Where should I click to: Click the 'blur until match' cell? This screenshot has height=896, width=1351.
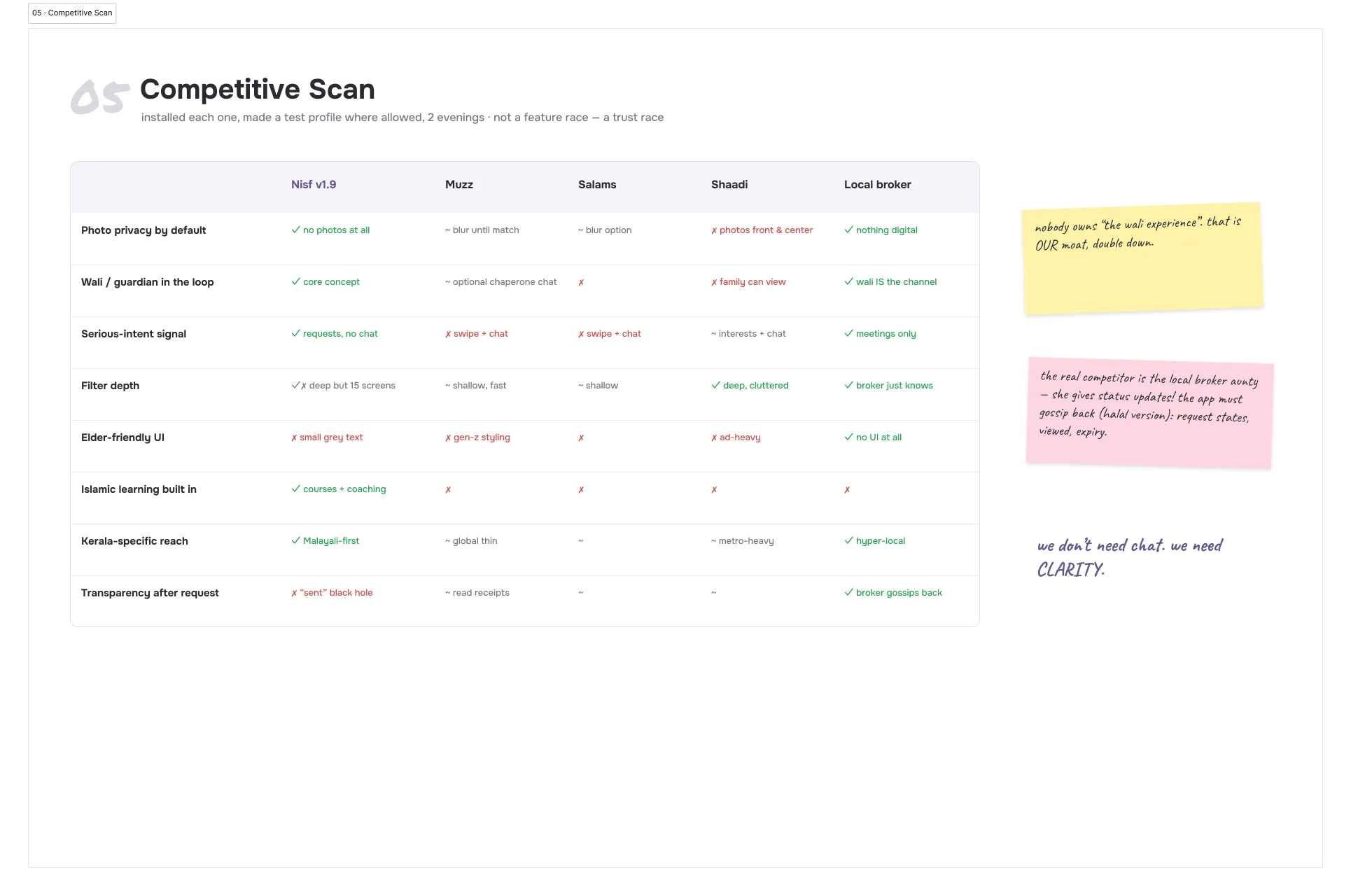click(x=482, y=230)
